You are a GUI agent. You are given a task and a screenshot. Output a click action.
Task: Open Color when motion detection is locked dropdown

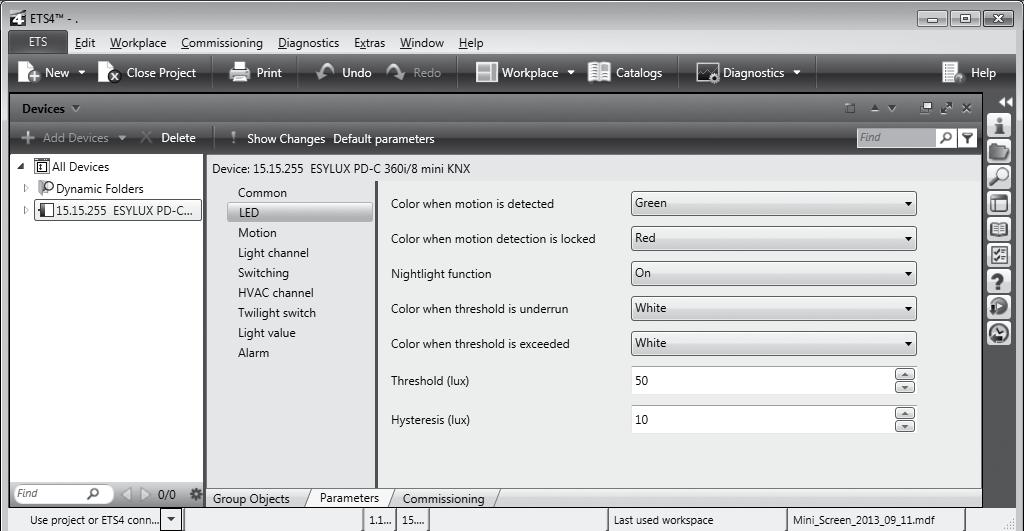(x=773, y=238)
